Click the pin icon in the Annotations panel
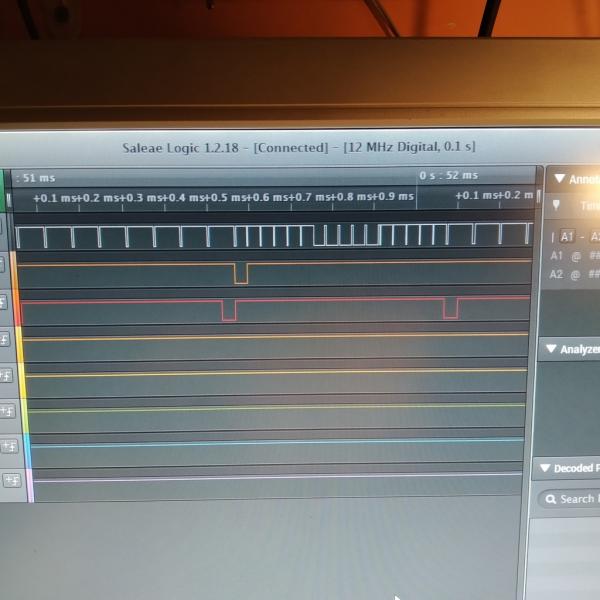The height and width of the screenshot is (600, 600). pos(556,205)
